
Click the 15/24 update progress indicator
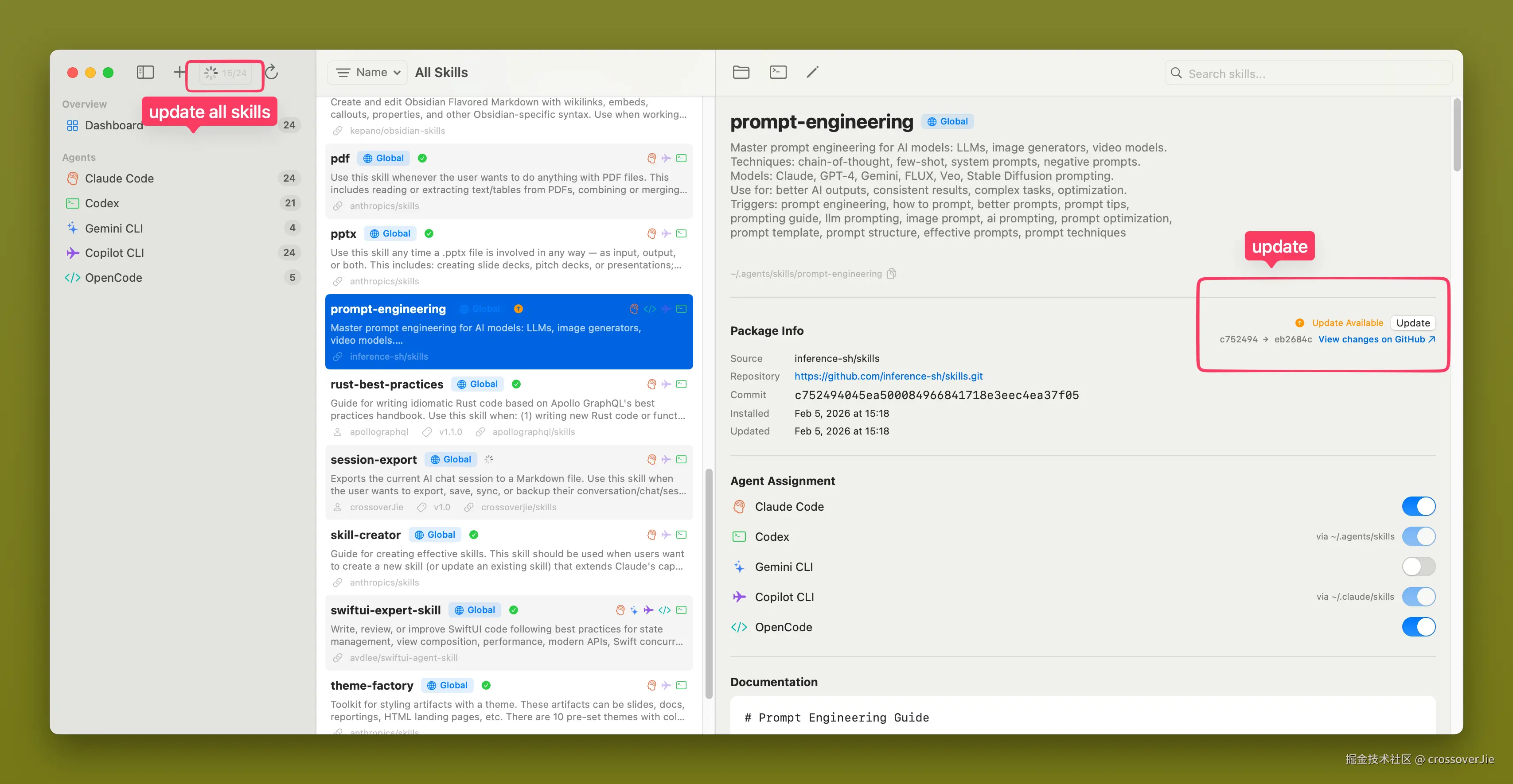(224, 73)
